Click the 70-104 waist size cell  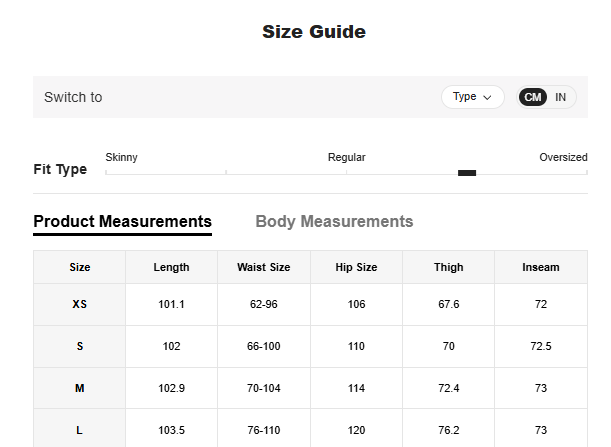coord(264,388)
